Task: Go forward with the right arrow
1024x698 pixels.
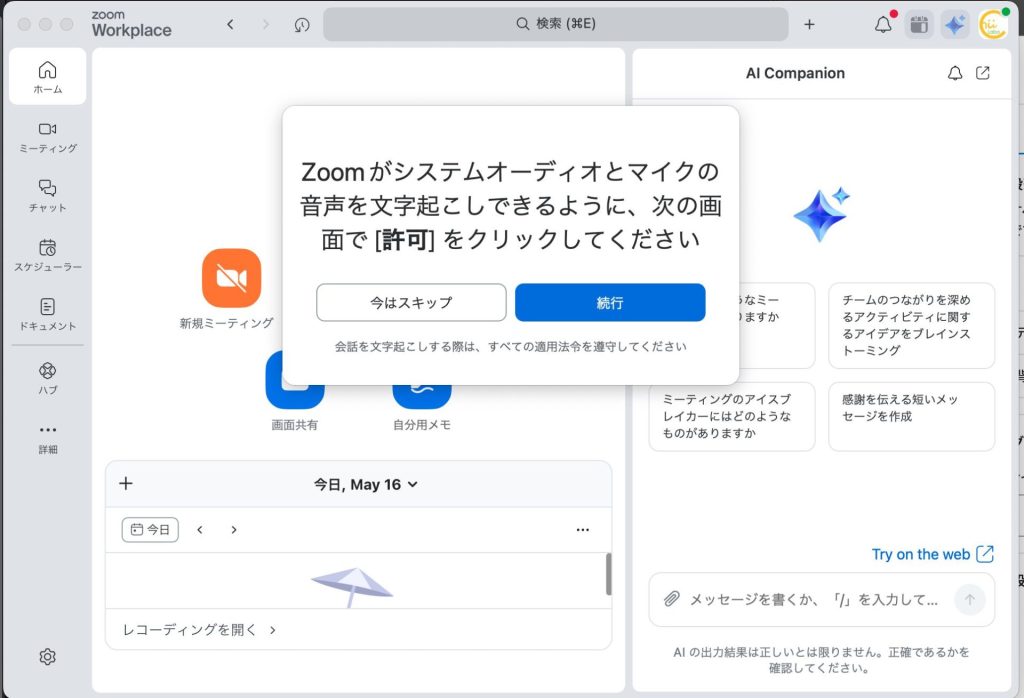Action: tap(265, 24)
